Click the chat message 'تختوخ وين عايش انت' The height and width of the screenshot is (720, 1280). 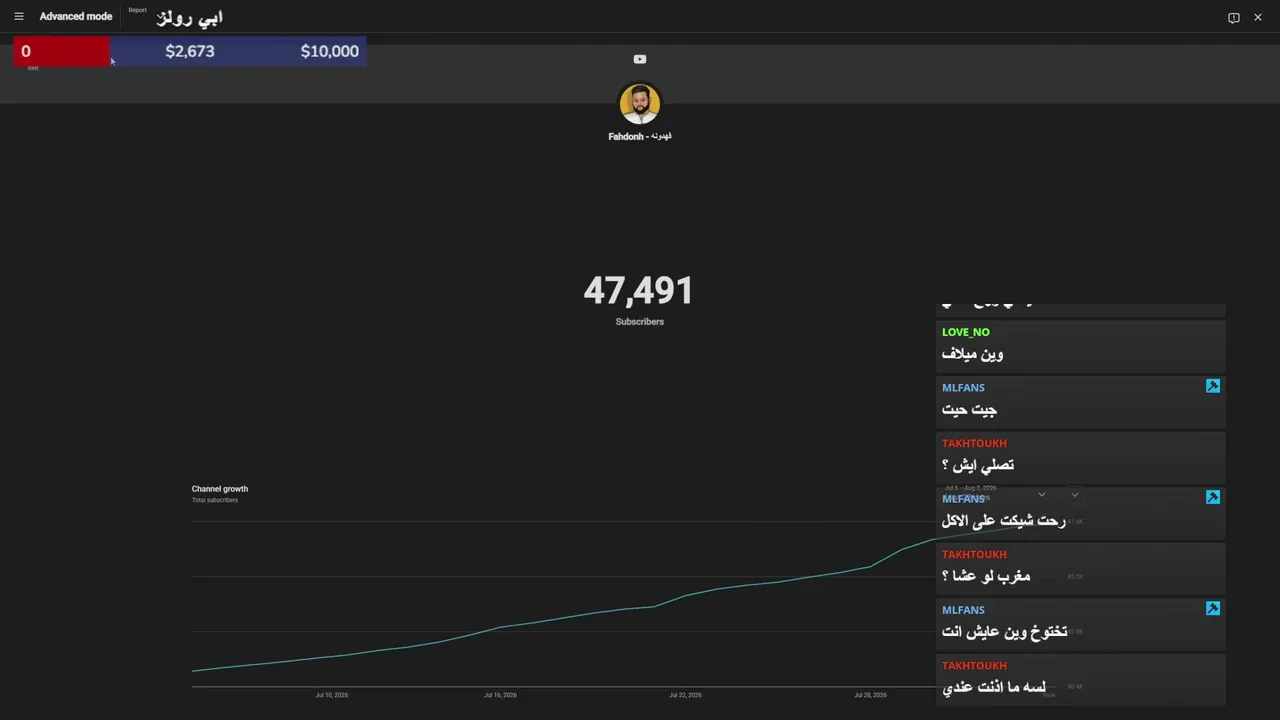[1005, 632]
